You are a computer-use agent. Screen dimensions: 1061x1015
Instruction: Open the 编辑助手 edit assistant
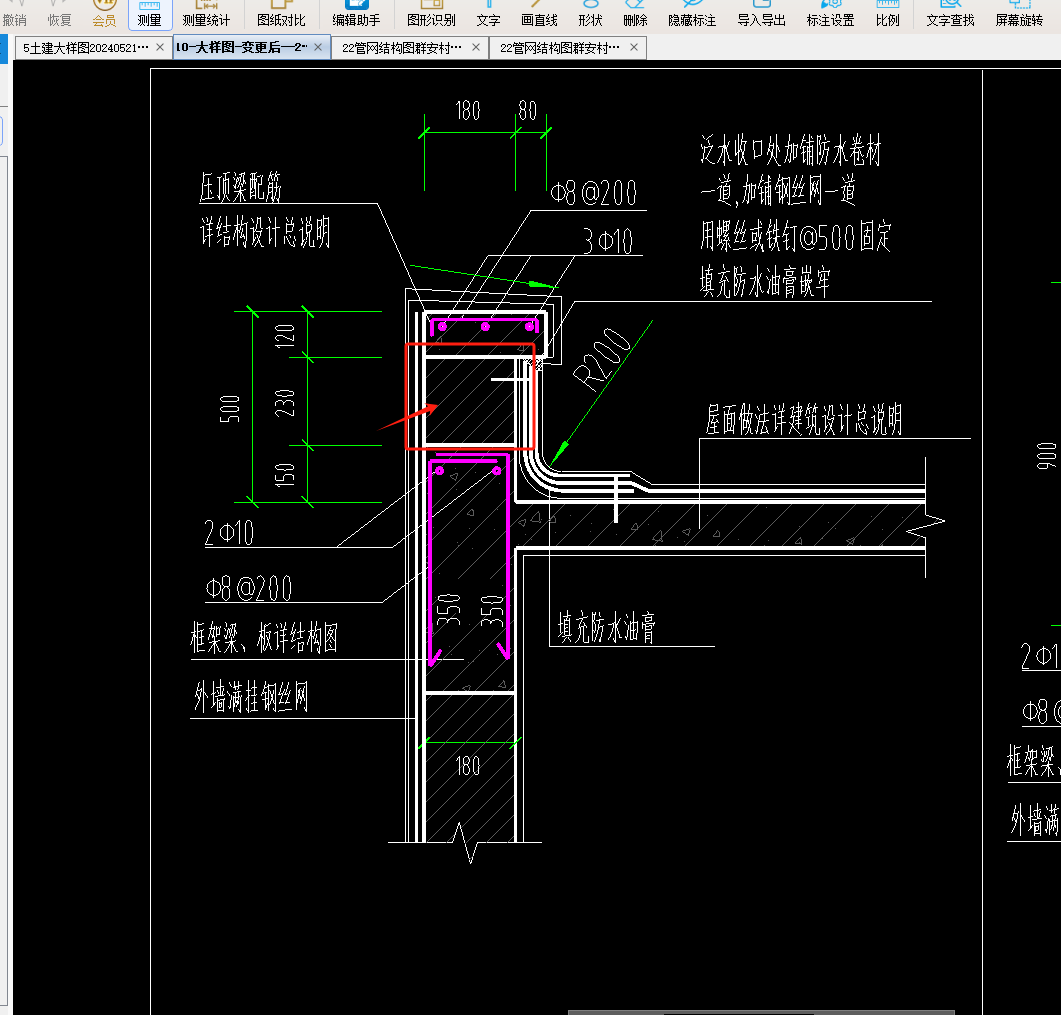point(357,14)
